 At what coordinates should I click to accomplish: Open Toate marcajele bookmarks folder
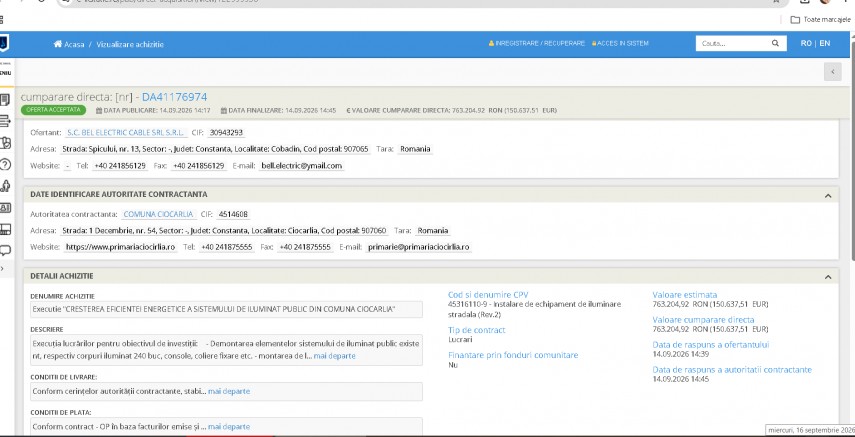tap(821, 20)
